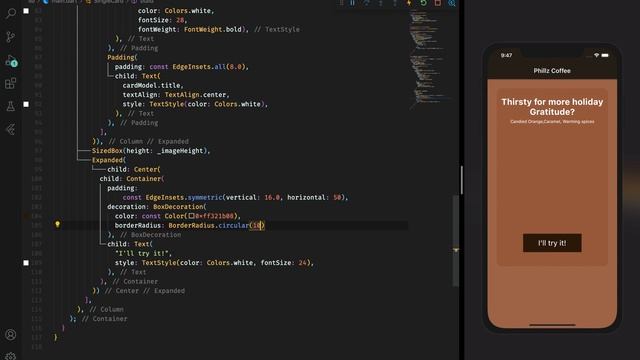Click the Step Out debug icon
This screenshot has height=360, width=640.
click(395, 3)
